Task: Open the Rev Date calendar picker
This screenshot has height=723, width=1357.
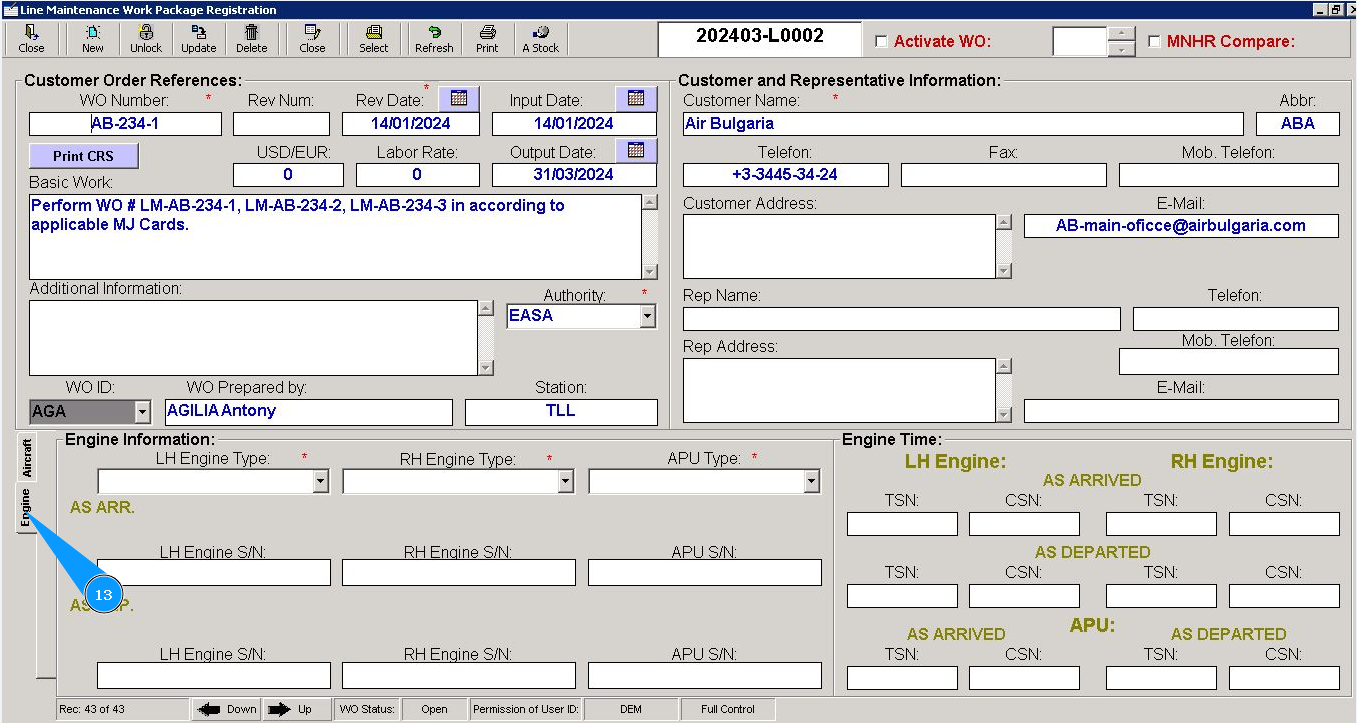Action: pyautogui.click(x=459, y=98)
